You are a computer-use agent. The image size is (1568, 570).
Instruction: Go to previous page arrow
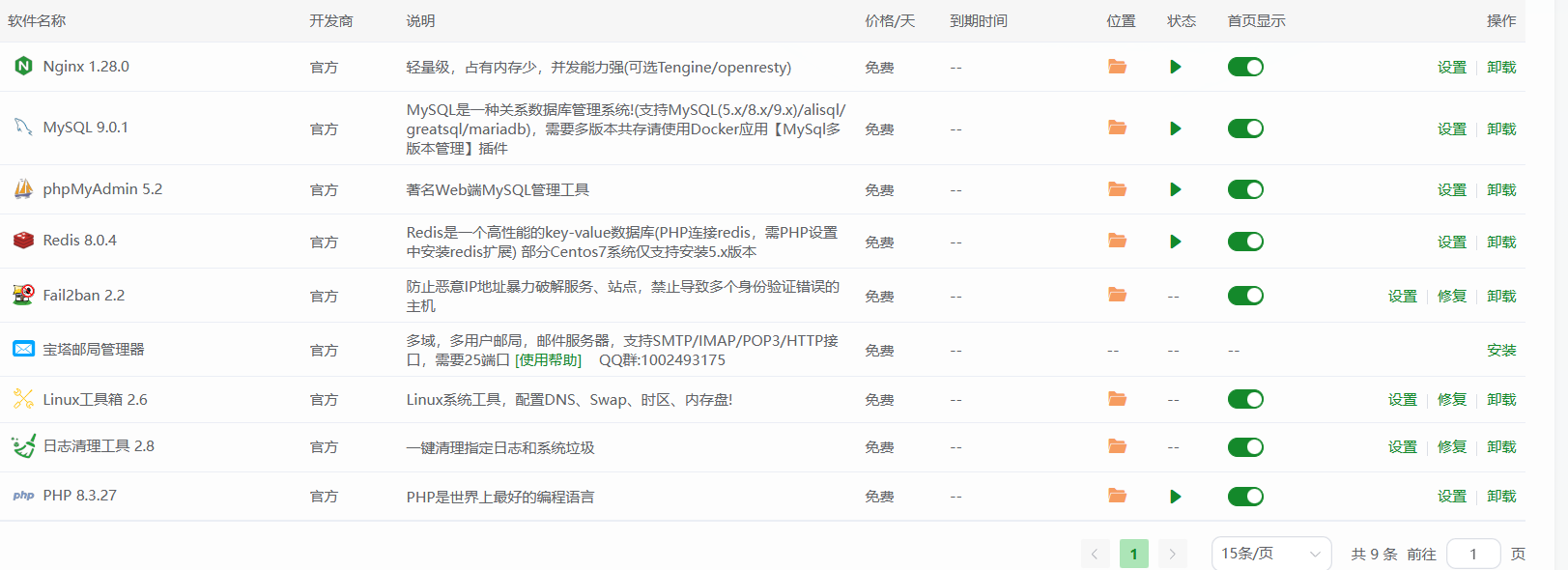tap(1095, 554)
